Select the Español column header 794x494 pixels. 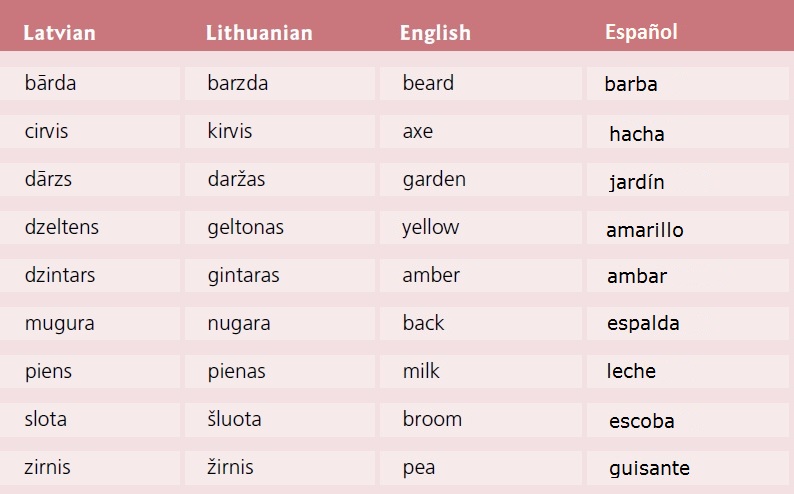(641, 32)
